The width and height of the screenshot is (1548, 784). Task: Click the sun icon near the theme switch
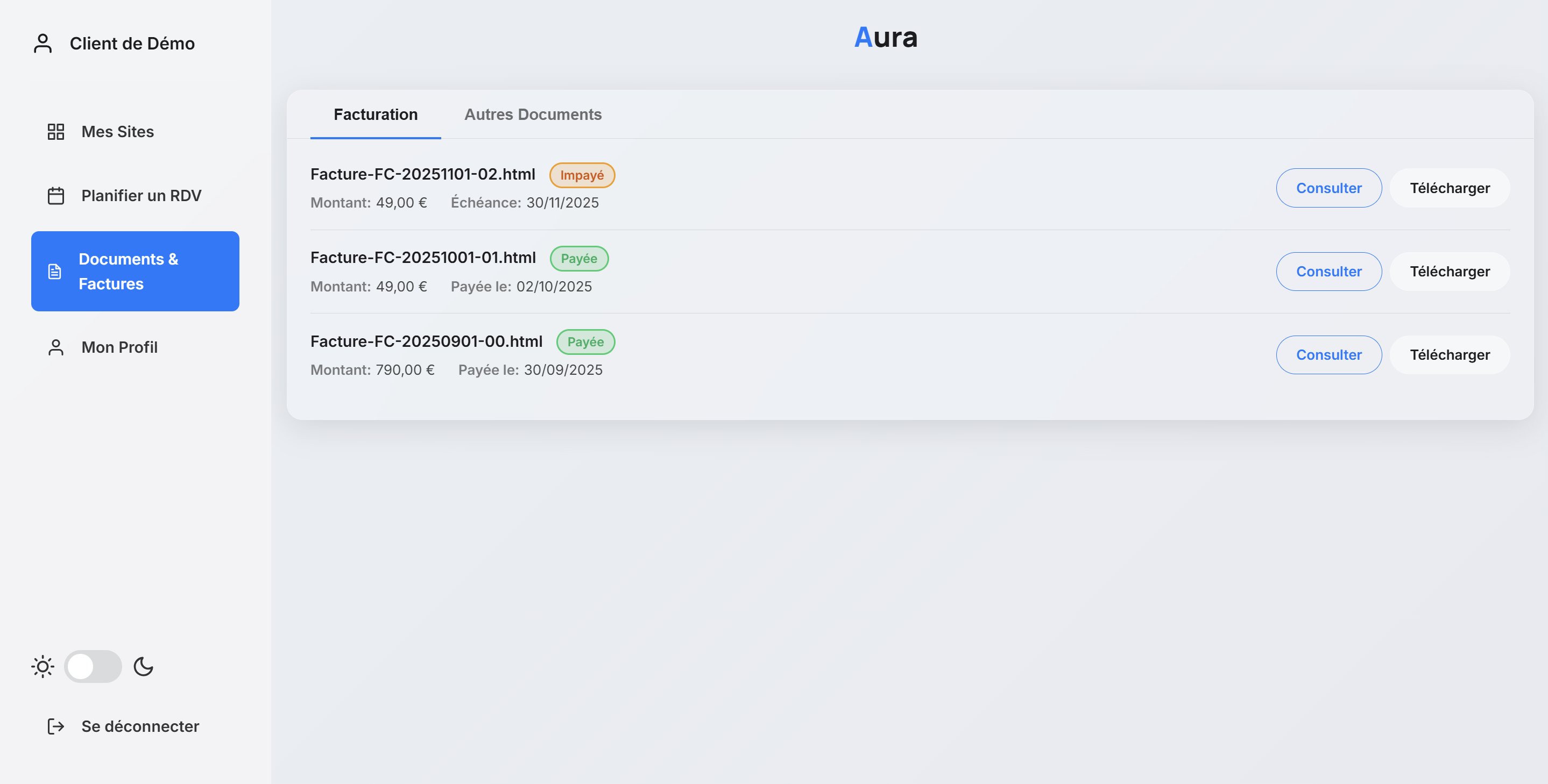pyautogui.click(x=41, y=666)
